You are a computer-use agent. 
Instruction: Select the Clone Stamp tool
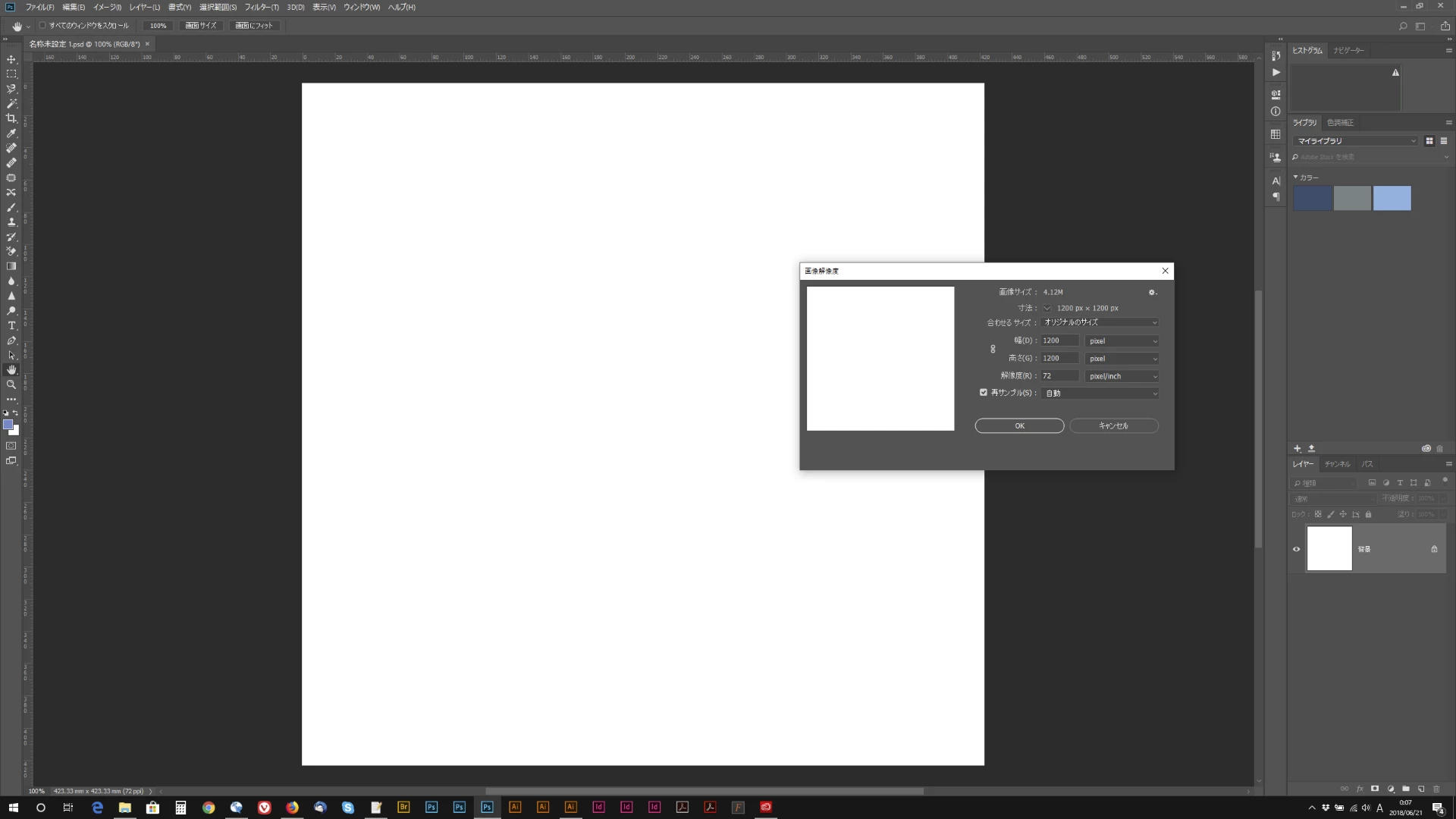(11, 222)
